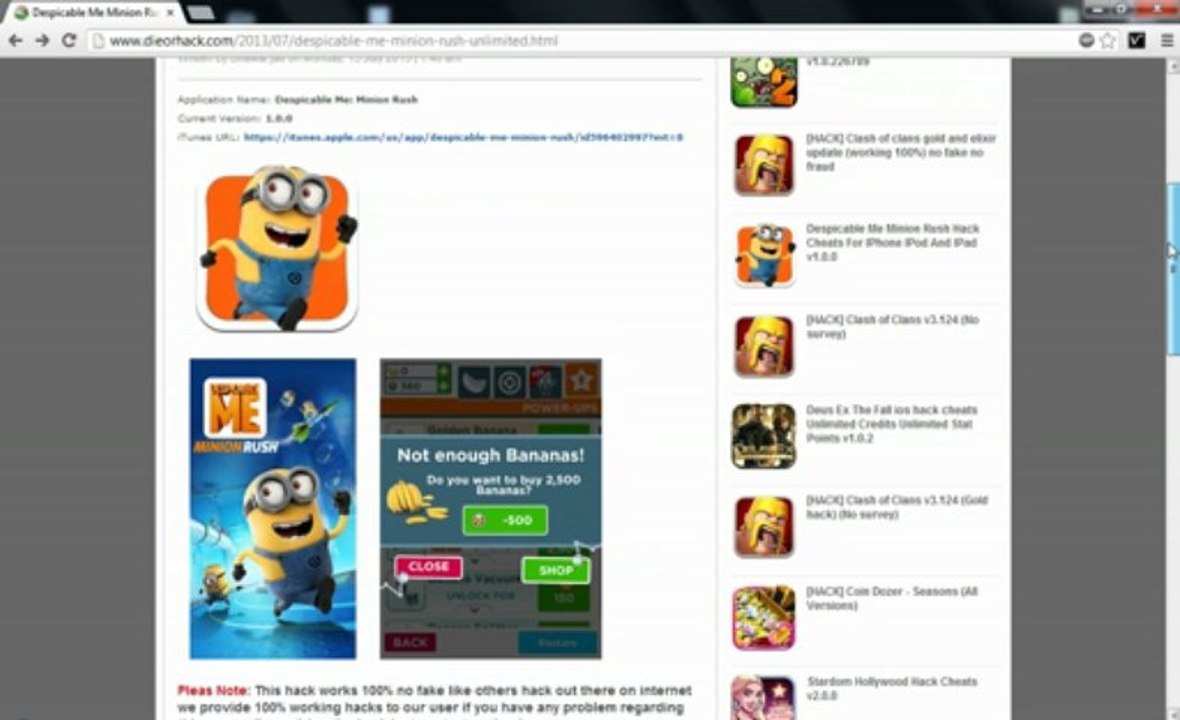Bookmark page with the star icon
Viewport: 1180px width, 720px height.
click(1108, 41)
